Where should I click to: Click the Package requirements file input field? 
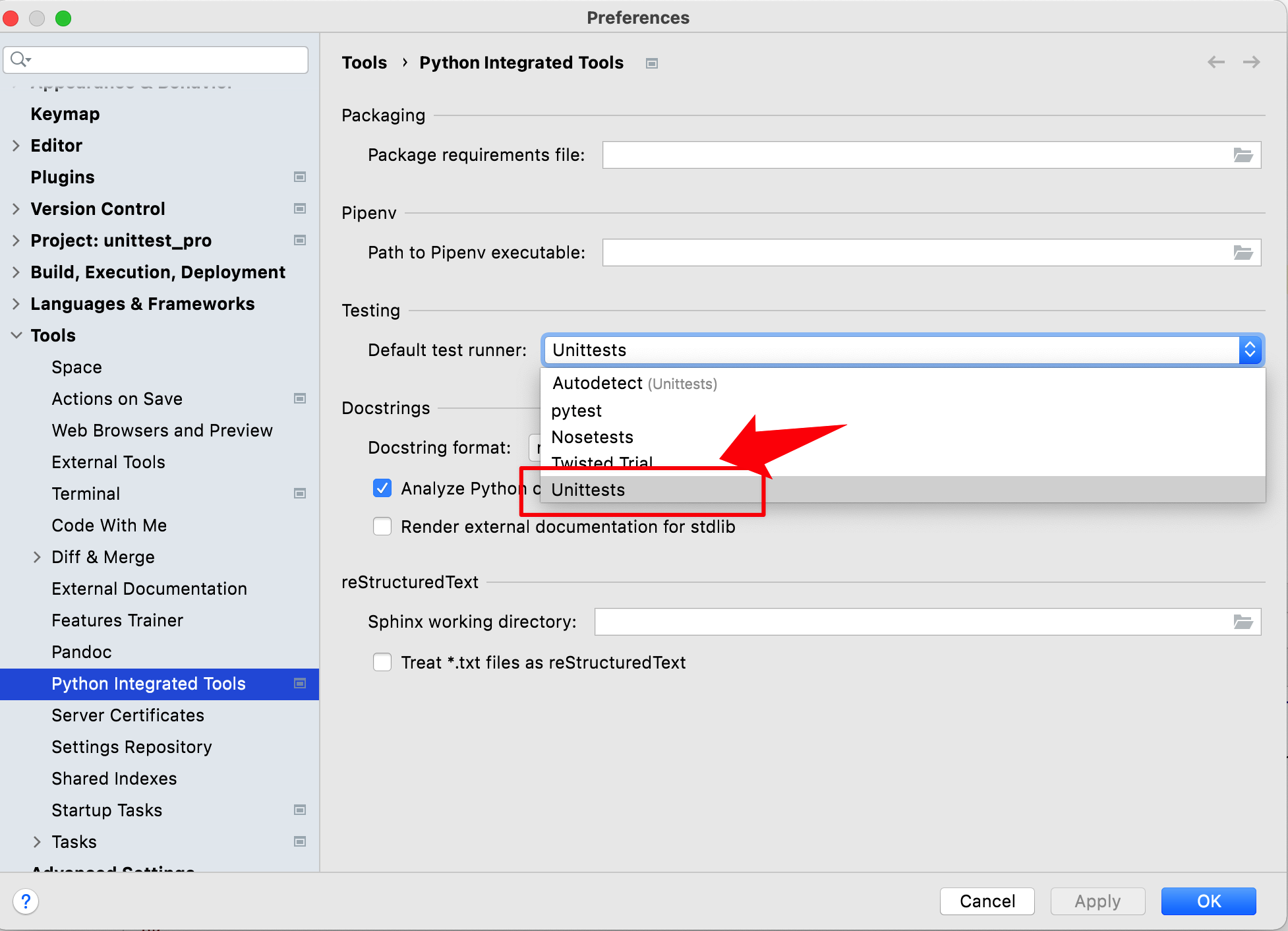click(916, 155)
